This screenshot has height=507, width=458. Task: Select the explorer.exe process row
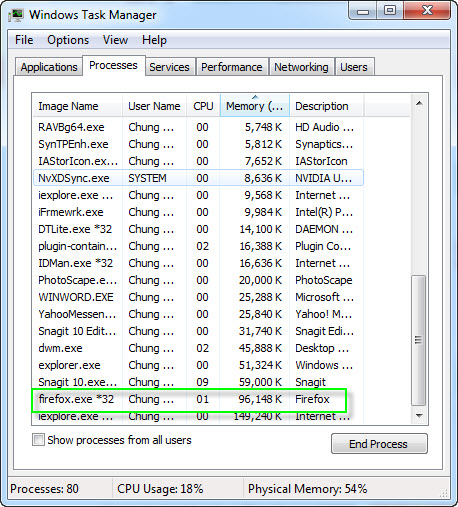click(199, 365)
